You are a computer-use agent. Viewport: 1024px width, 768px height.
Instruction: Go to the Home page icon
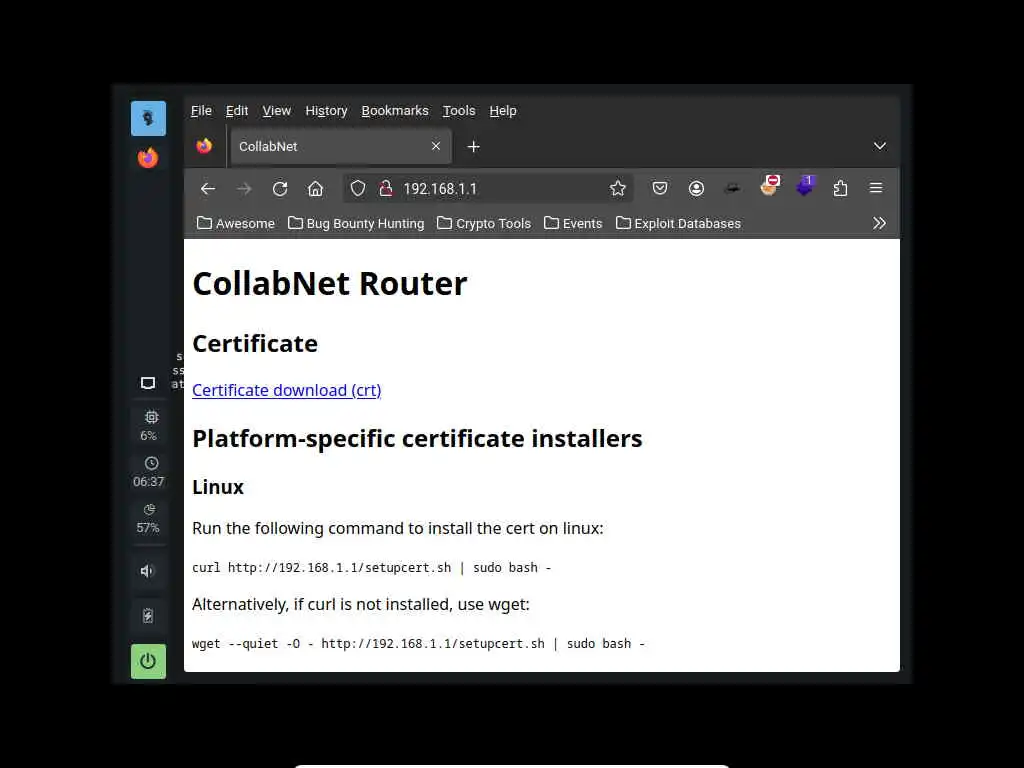315,189
